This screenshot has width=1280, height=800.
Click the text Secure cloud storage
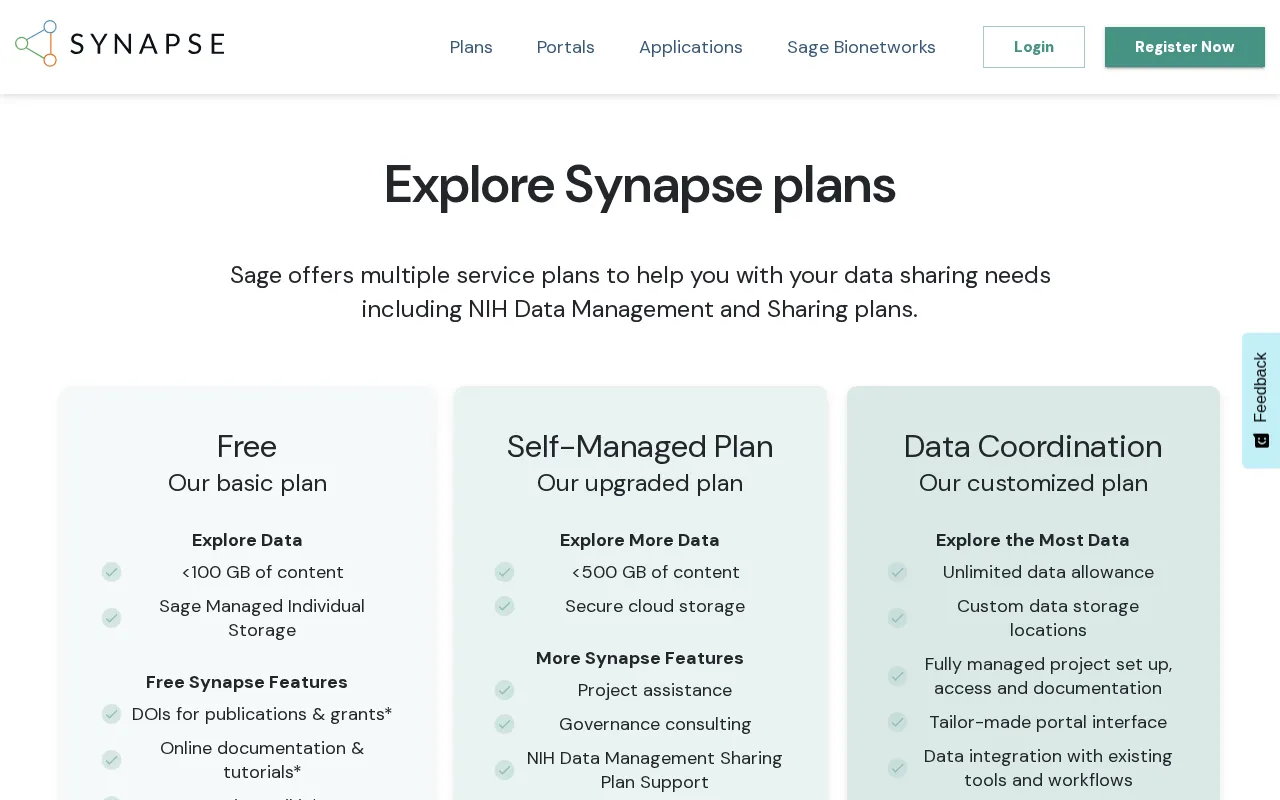coord(655,606)
